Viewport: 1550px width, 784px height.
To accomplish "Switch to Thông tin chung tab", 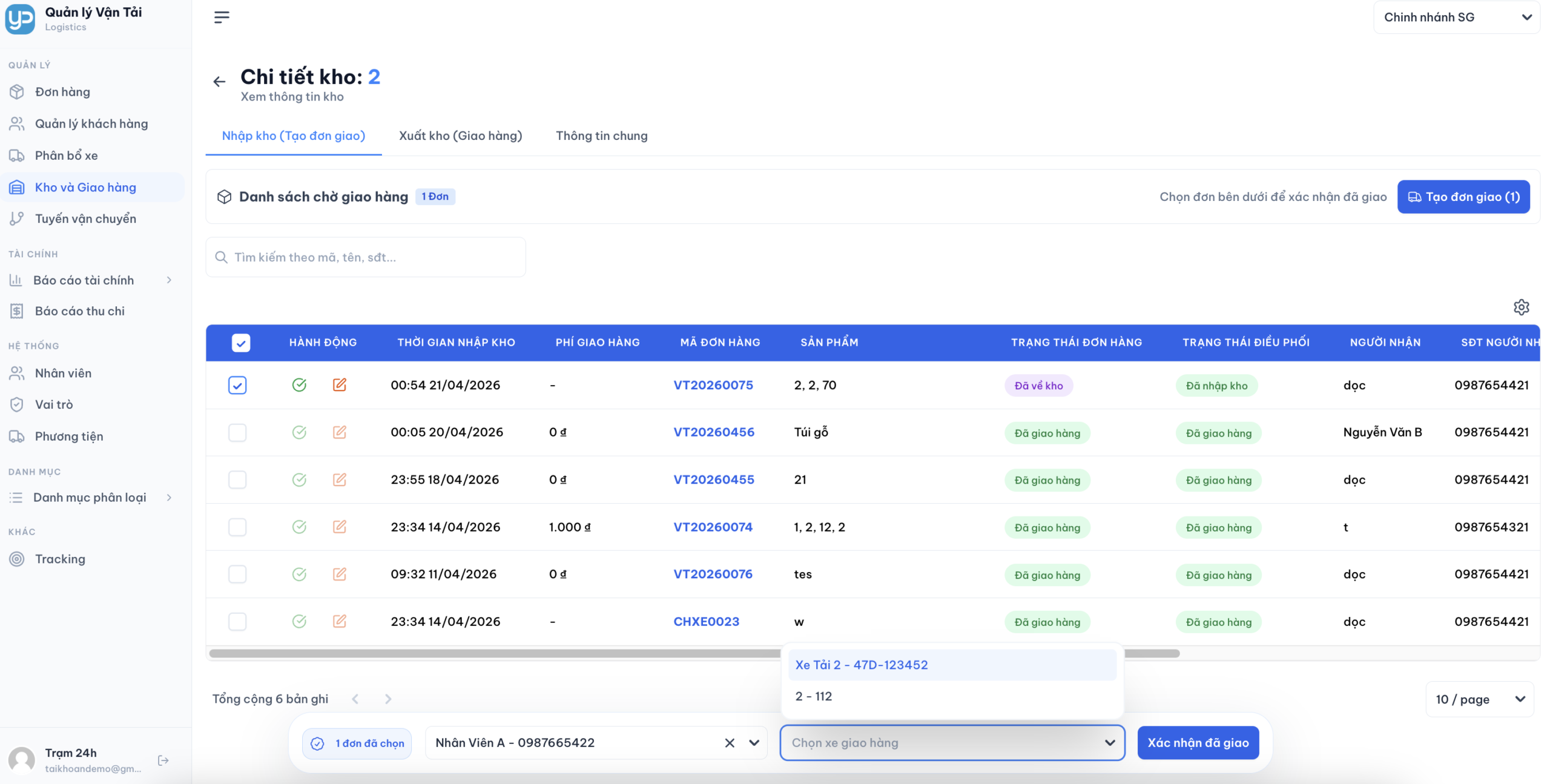I will (602, 136).
